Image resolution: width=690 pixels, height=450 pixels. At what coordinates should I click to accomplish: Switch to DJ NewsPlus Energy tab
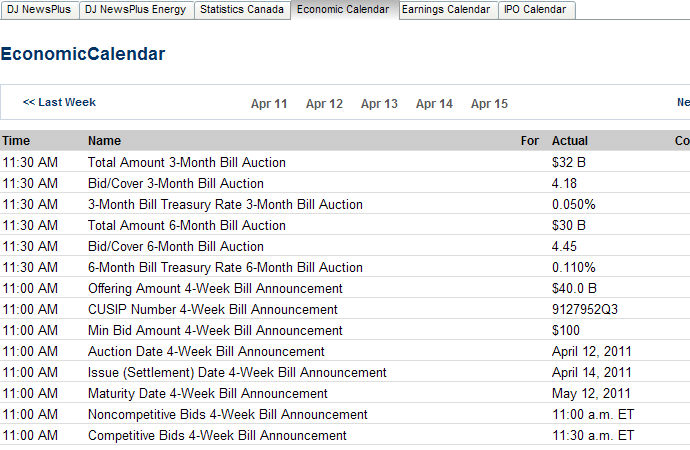[135, 10]
